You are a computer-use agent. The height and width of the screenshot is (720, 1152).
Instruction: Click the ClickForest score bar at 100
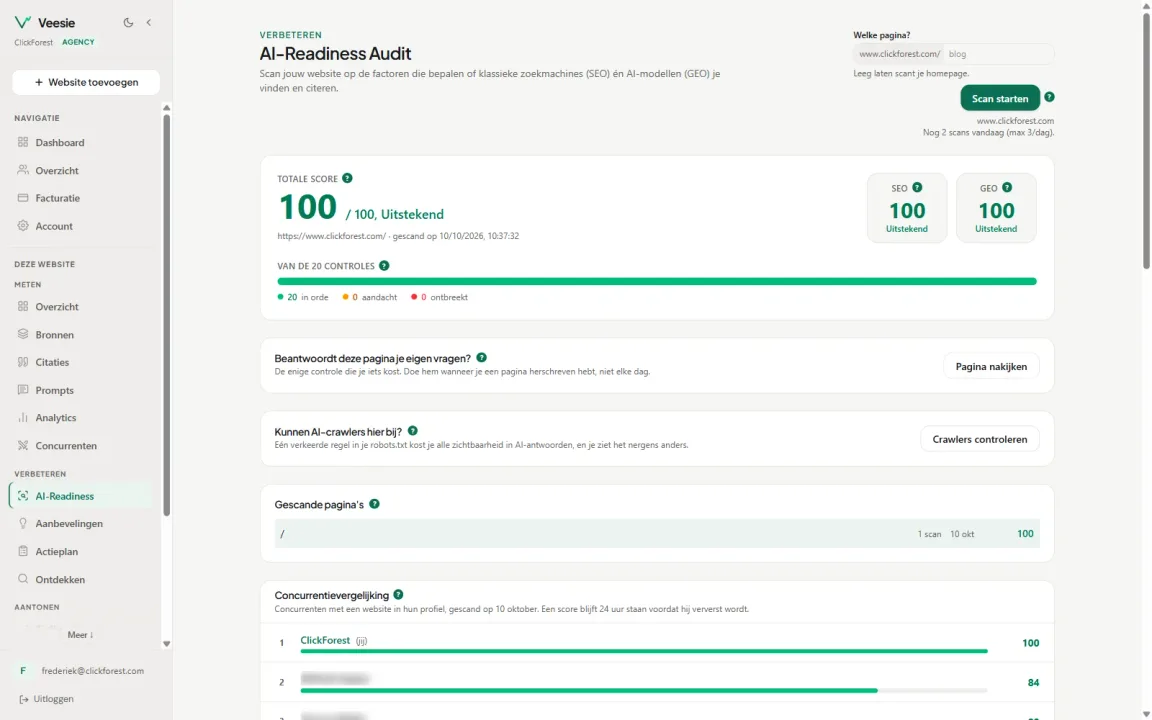tap(644, 651)
